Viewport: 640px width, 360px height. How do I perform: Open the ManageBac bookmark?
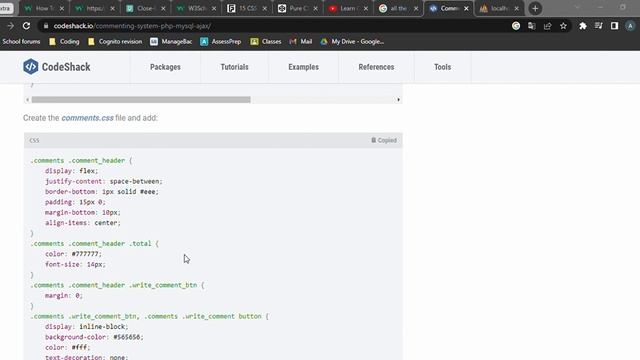pyautogui.click(x=171, y=41)
